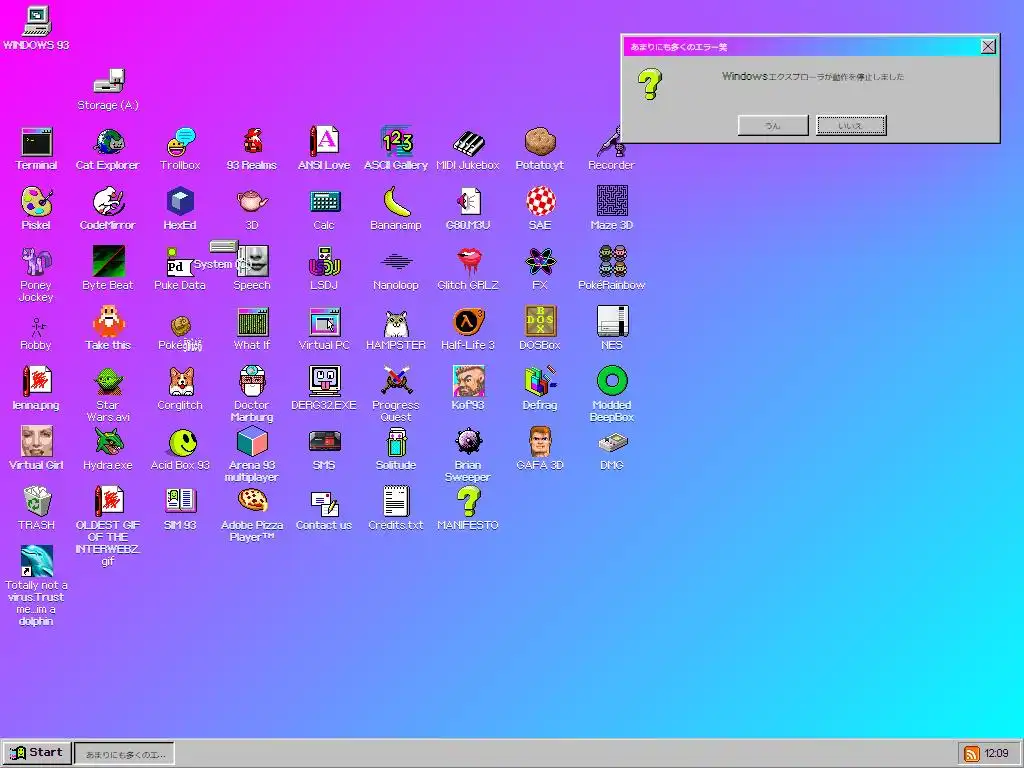Image resolution: width=1024 pixels, height=768 pixels.
Task: Open Nanoloop waveform icon
Action: pyautogui.click(x=396, y=263)
